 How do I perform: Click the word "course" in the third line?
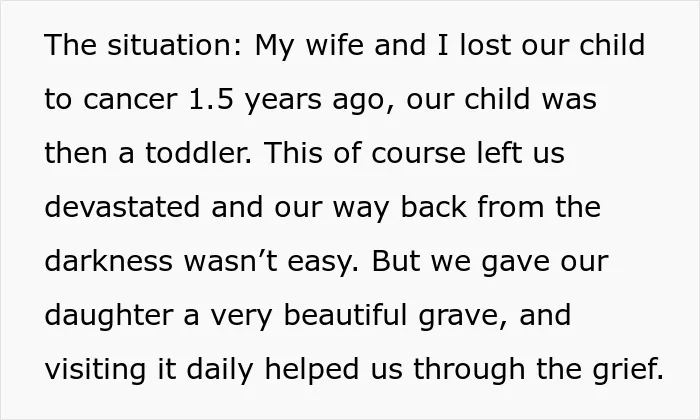418,154
